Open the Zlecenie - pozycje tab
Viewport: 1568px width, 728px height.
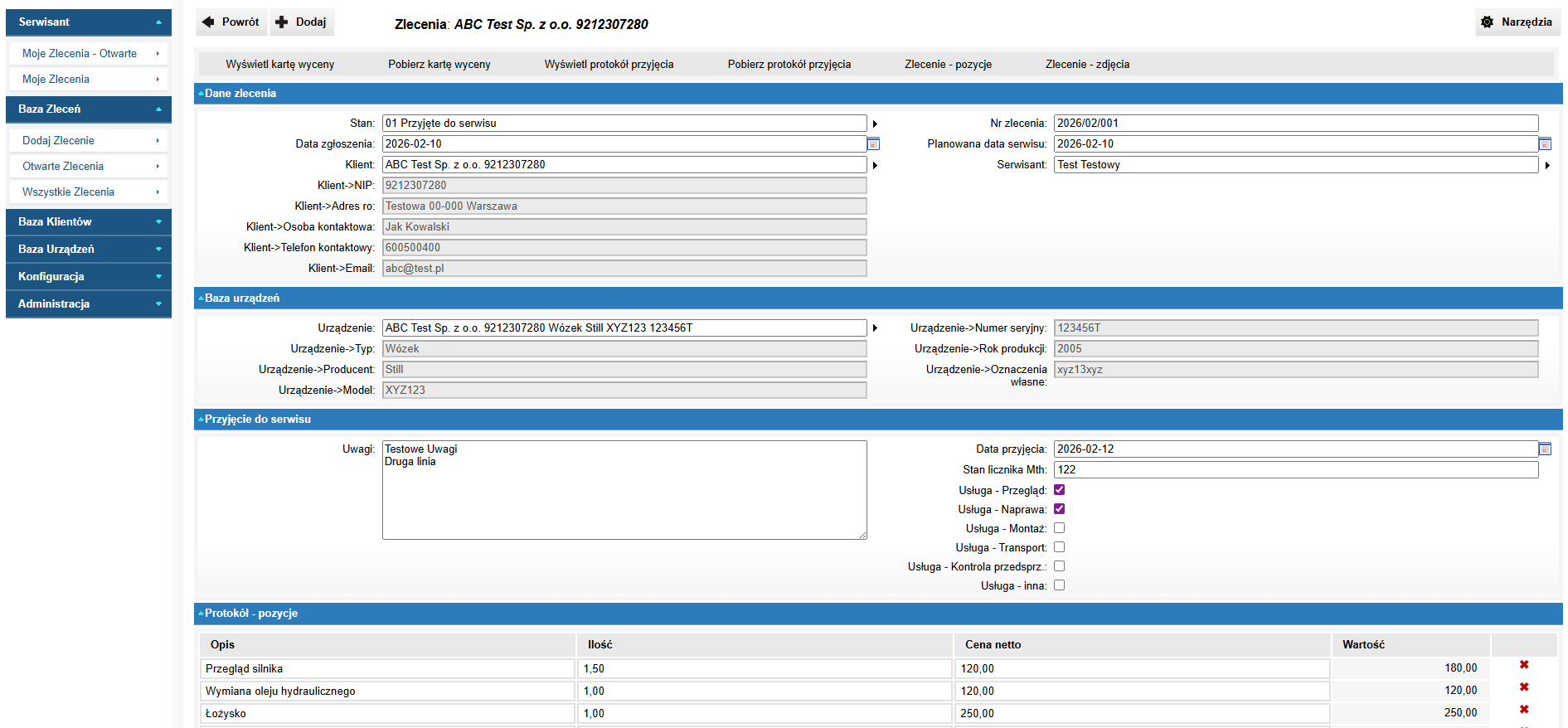[948, 65]
